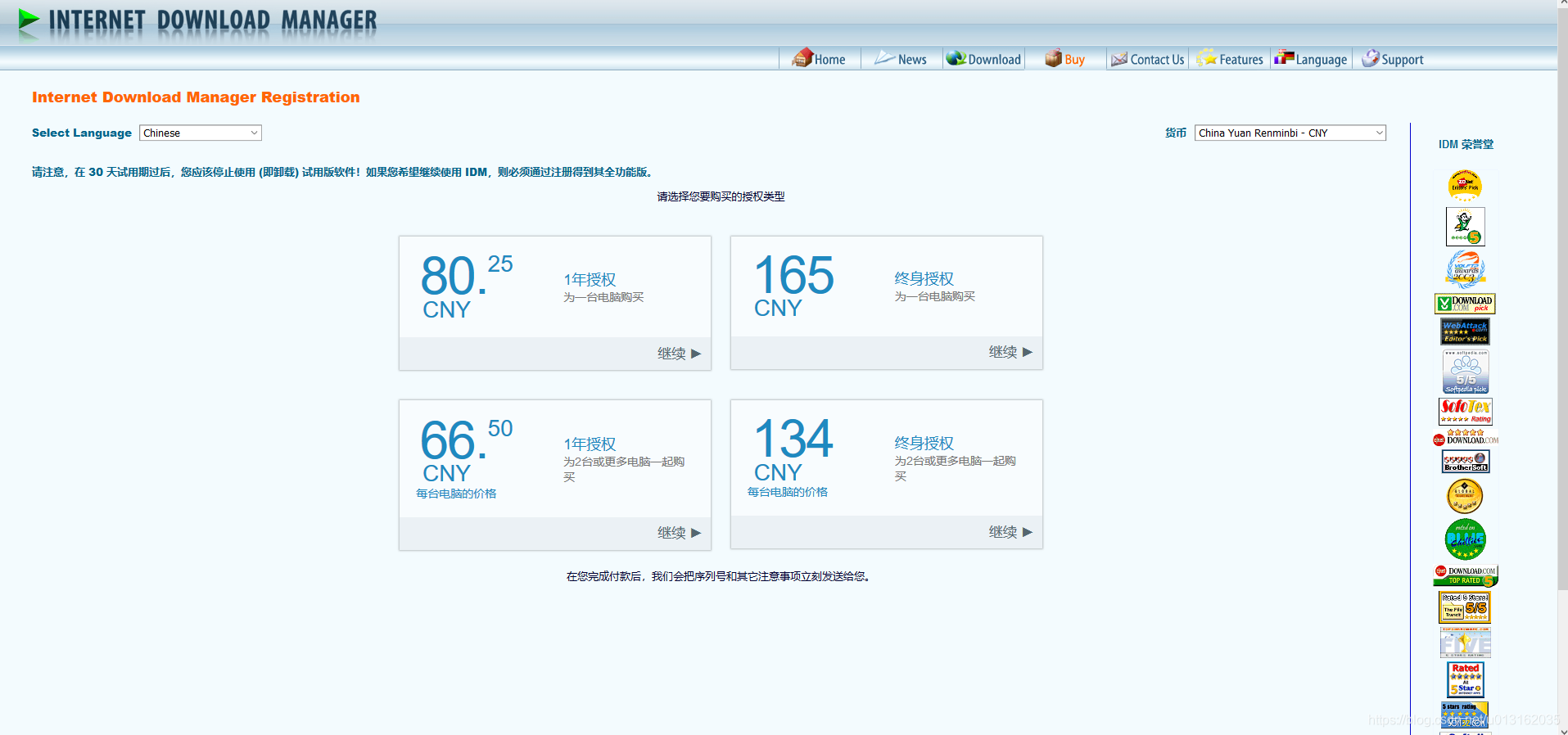This screenshot has width=1568, height=735.
Task: Click the 134 CNY price text
Action: [793, 449]
